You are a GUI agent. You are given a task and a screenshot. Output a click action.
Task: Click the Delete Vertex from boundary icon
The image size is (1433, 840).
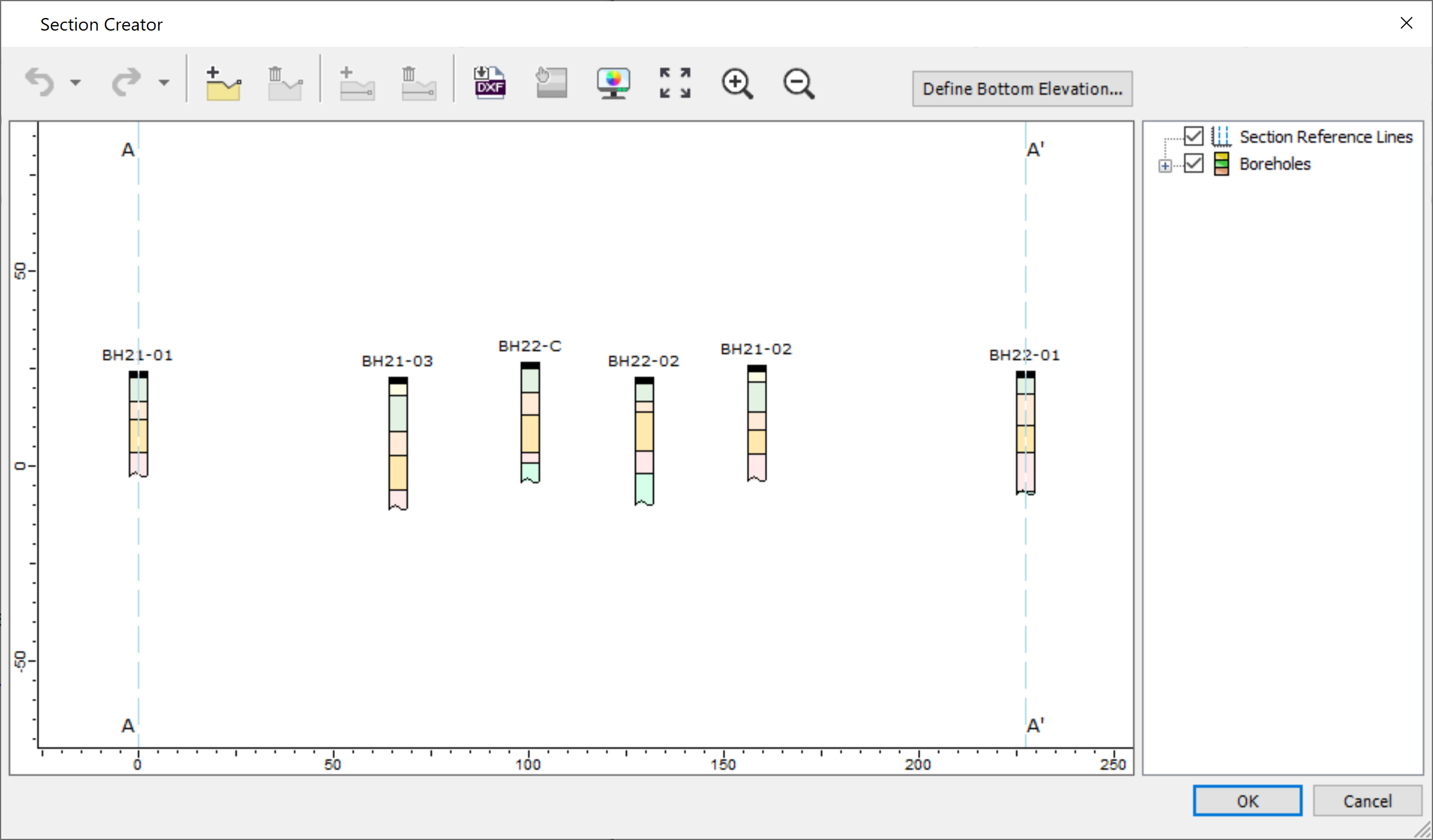(x=418, y=83)
